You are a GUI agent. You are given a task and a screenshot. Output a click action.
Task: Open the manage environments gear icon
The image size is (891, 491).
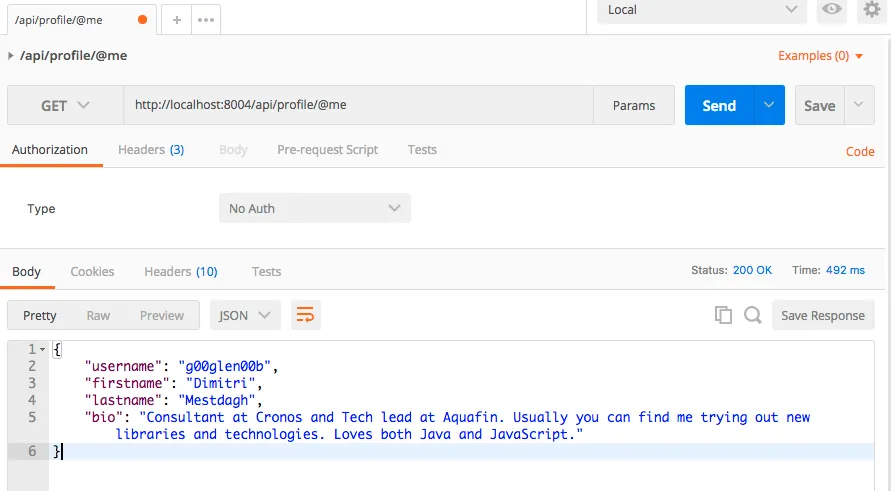[871, 10]
